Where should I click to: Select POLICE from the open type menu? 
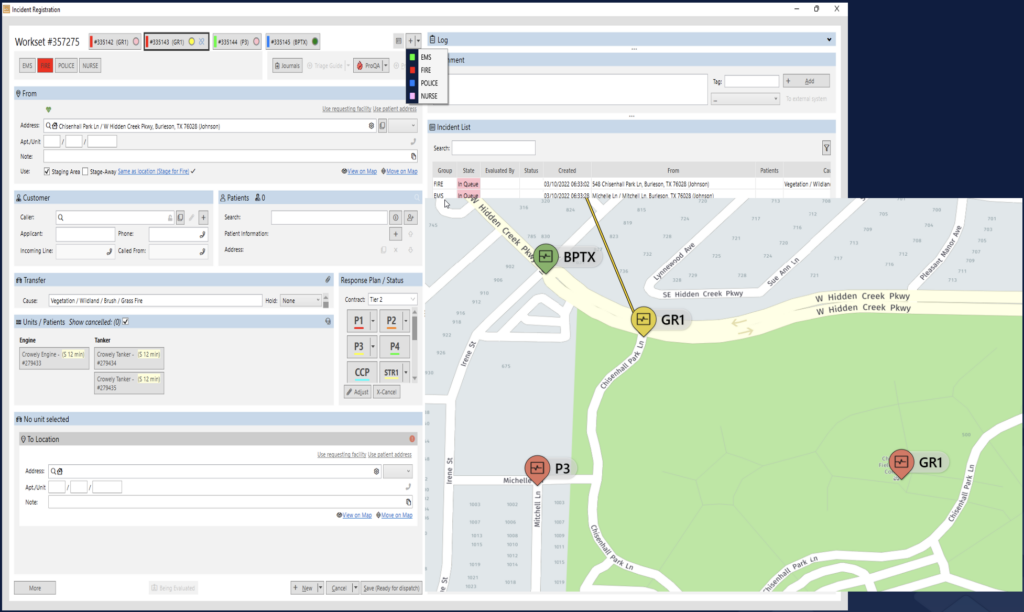tap(428, 83)
